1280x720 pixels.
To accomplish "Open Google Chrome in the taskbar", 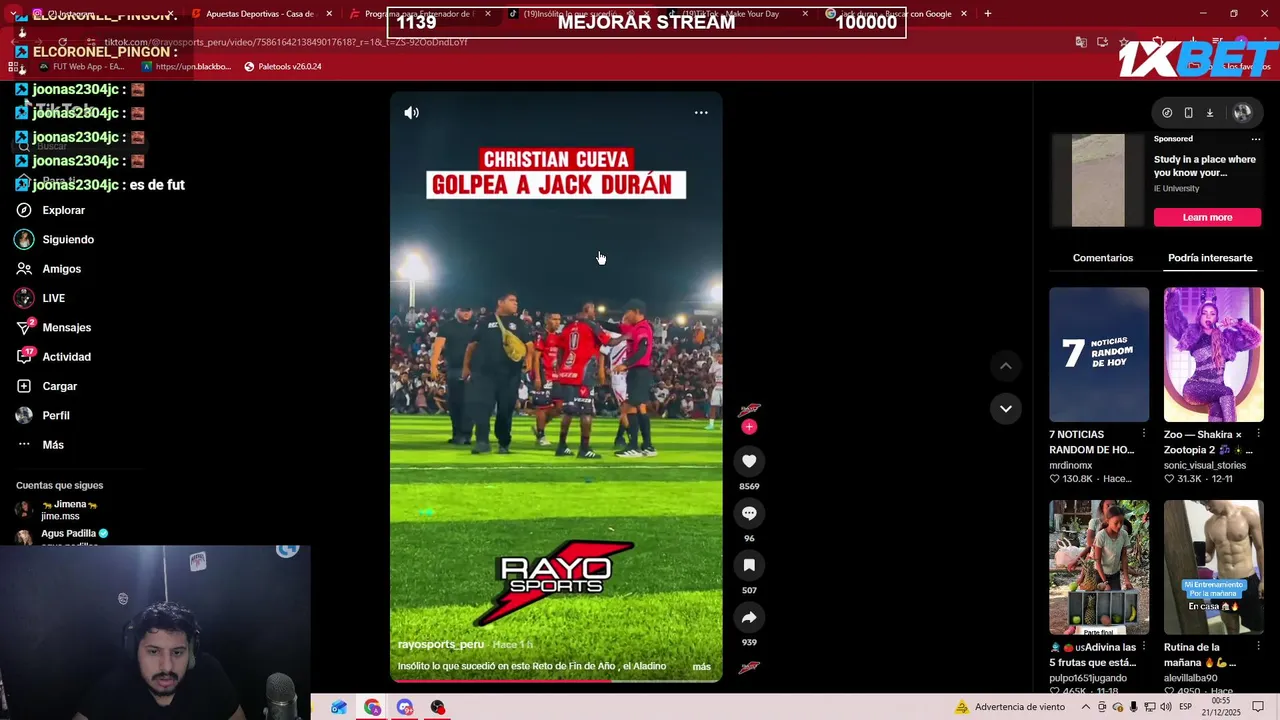I will [x=372, y=707].
